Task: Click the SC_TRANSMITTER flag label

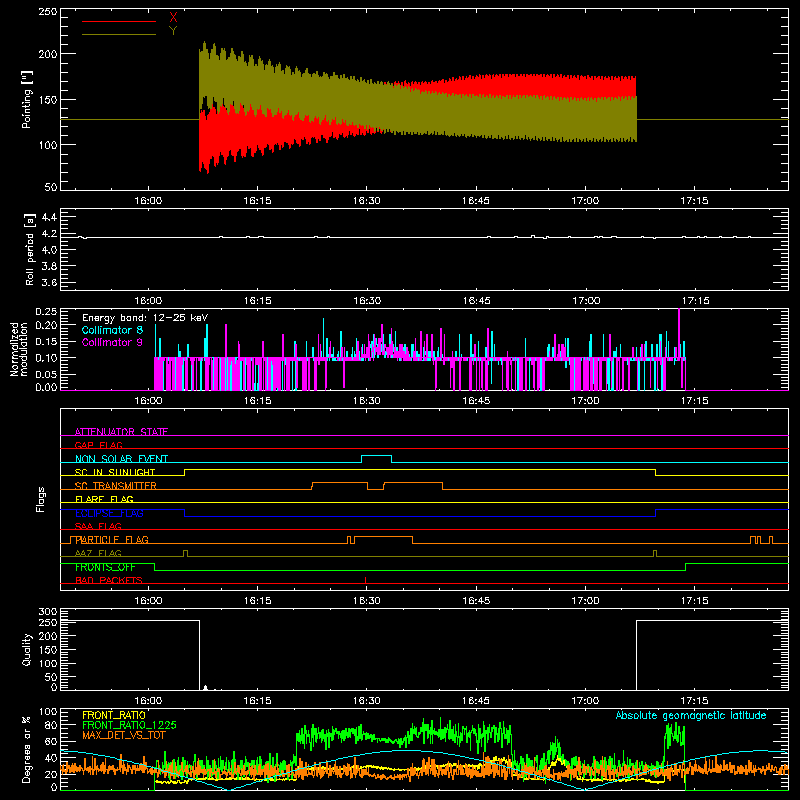Action: pyautogui.click(x=115, y=486)
